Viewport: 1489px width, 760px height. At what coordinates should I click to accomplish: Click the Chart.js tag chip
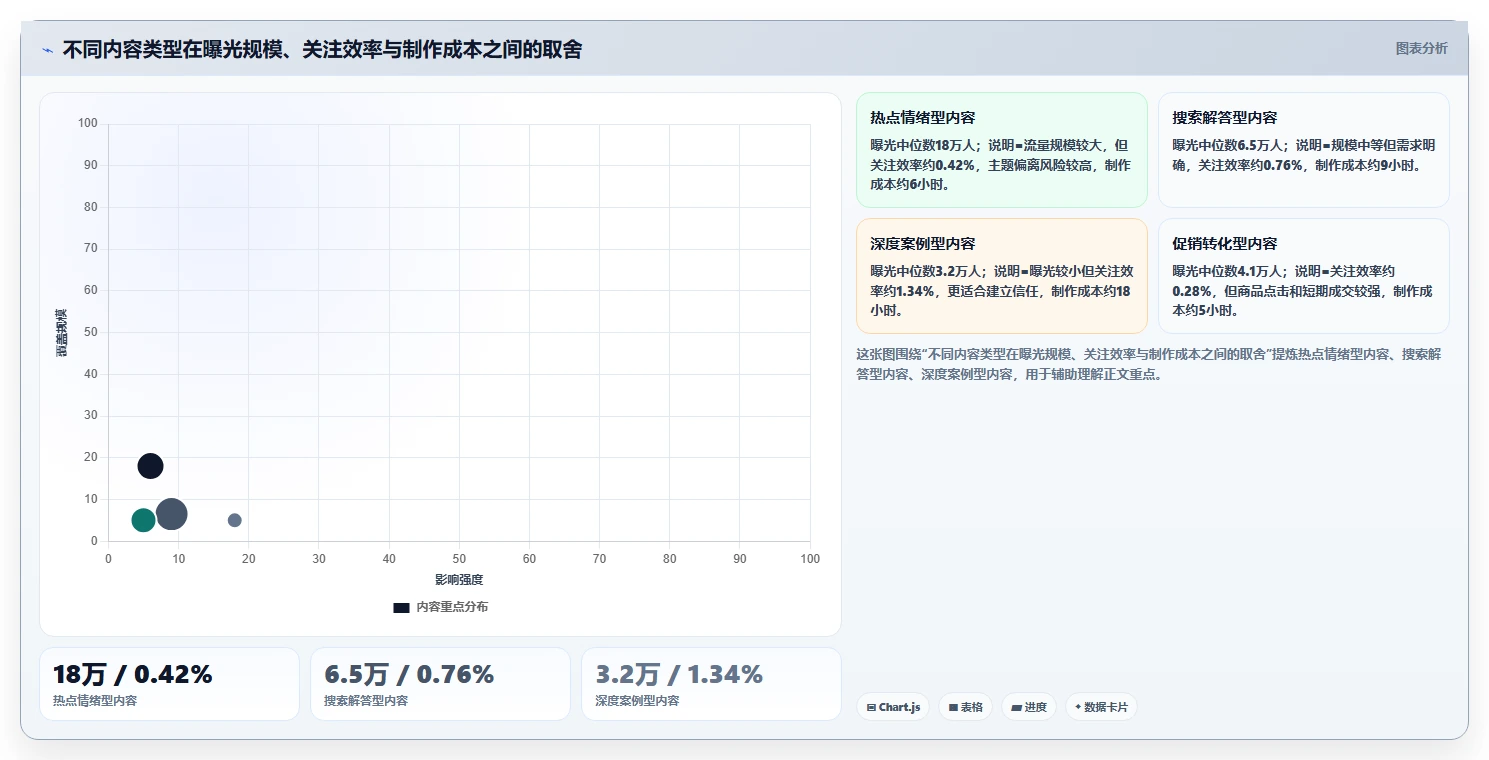point(893,707)
